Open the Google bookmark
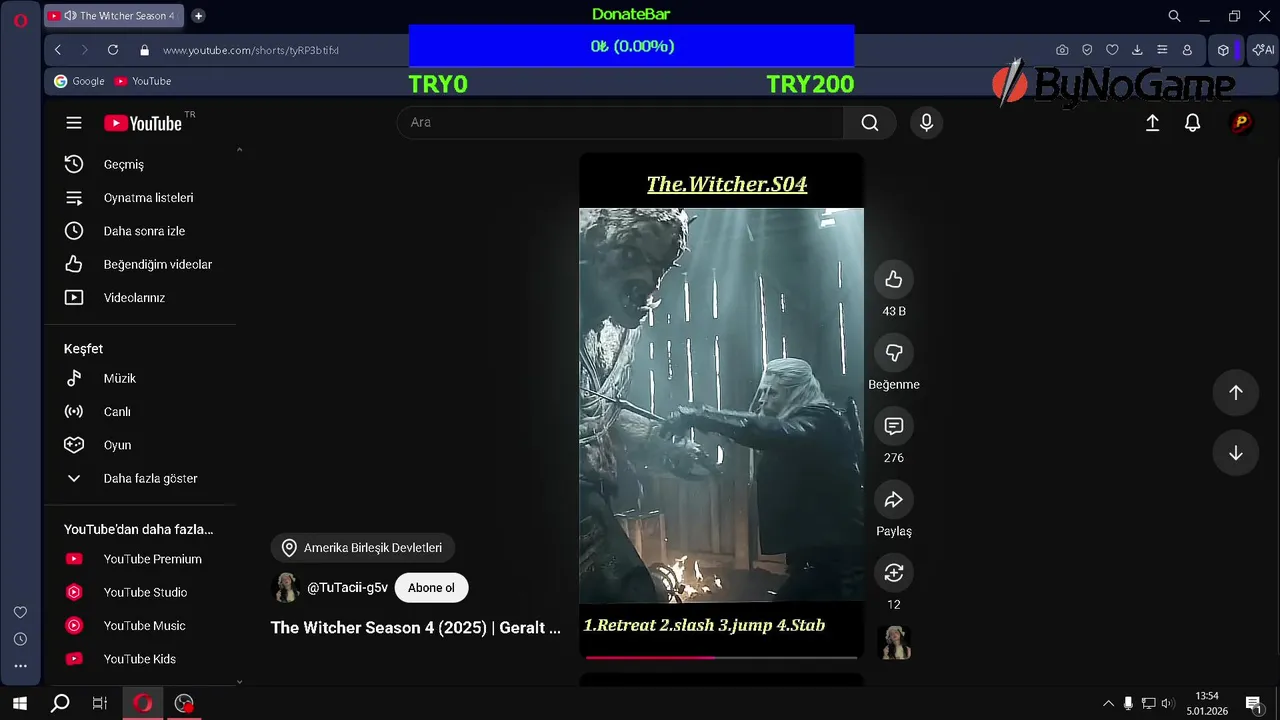 (79, 81)
